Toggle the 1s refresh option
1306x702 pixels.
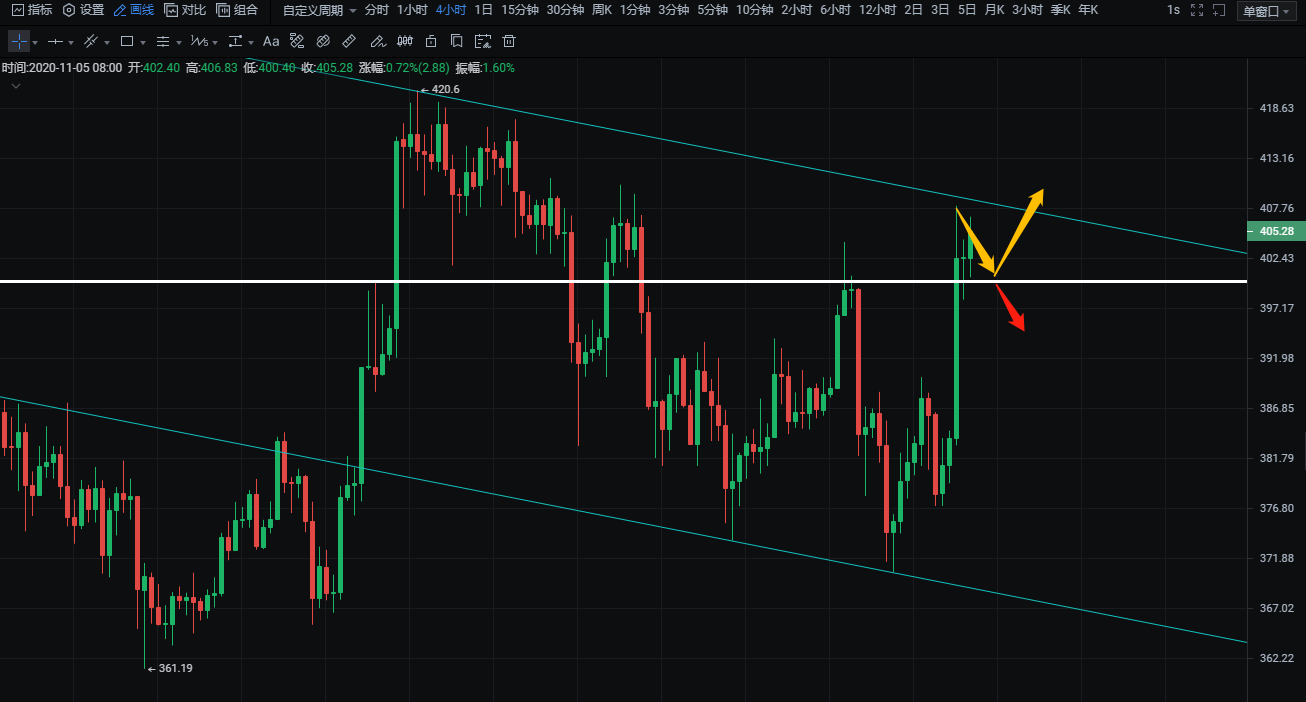1173,10
